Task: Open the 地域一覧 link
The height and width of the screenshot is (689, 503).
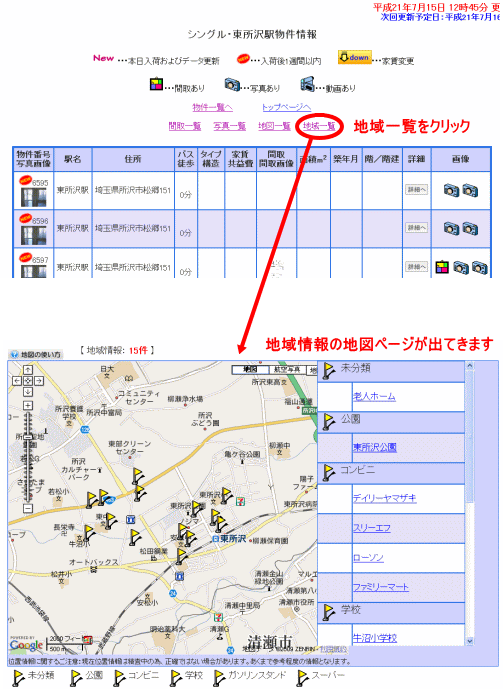Action: [x=319, y=127]
